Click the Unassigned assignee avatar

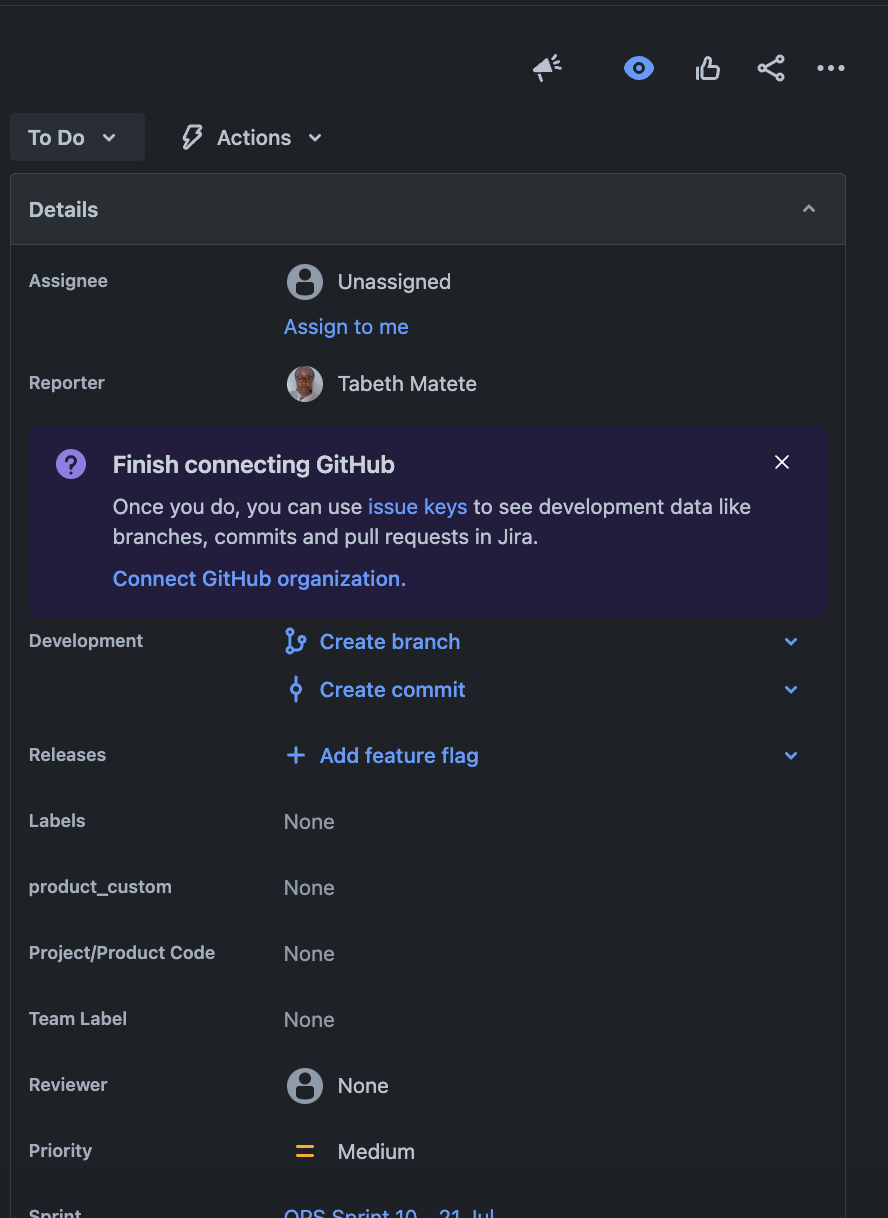[304, 281]
